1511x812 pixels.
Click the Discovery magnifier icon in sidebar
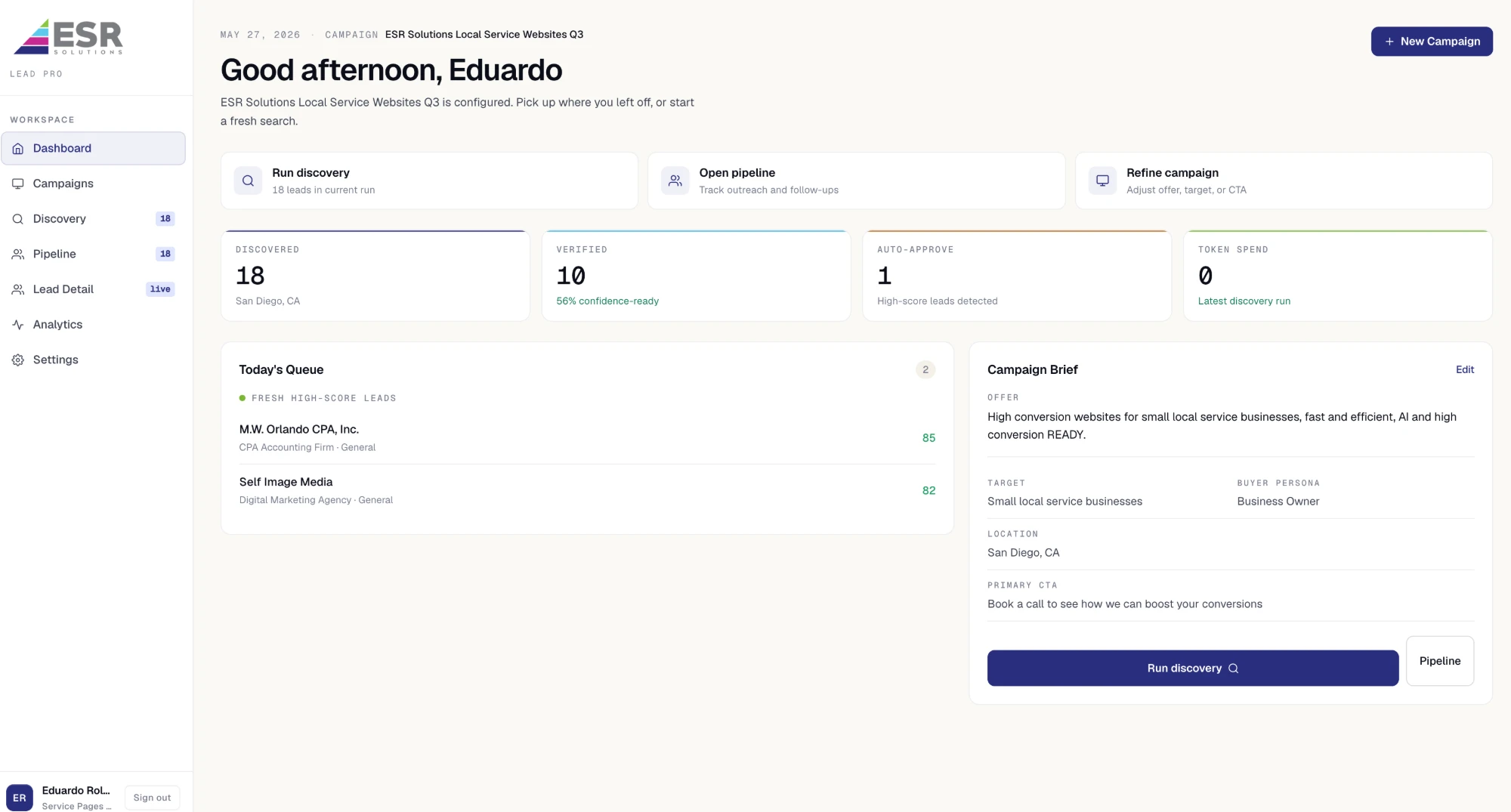point(18,219)
